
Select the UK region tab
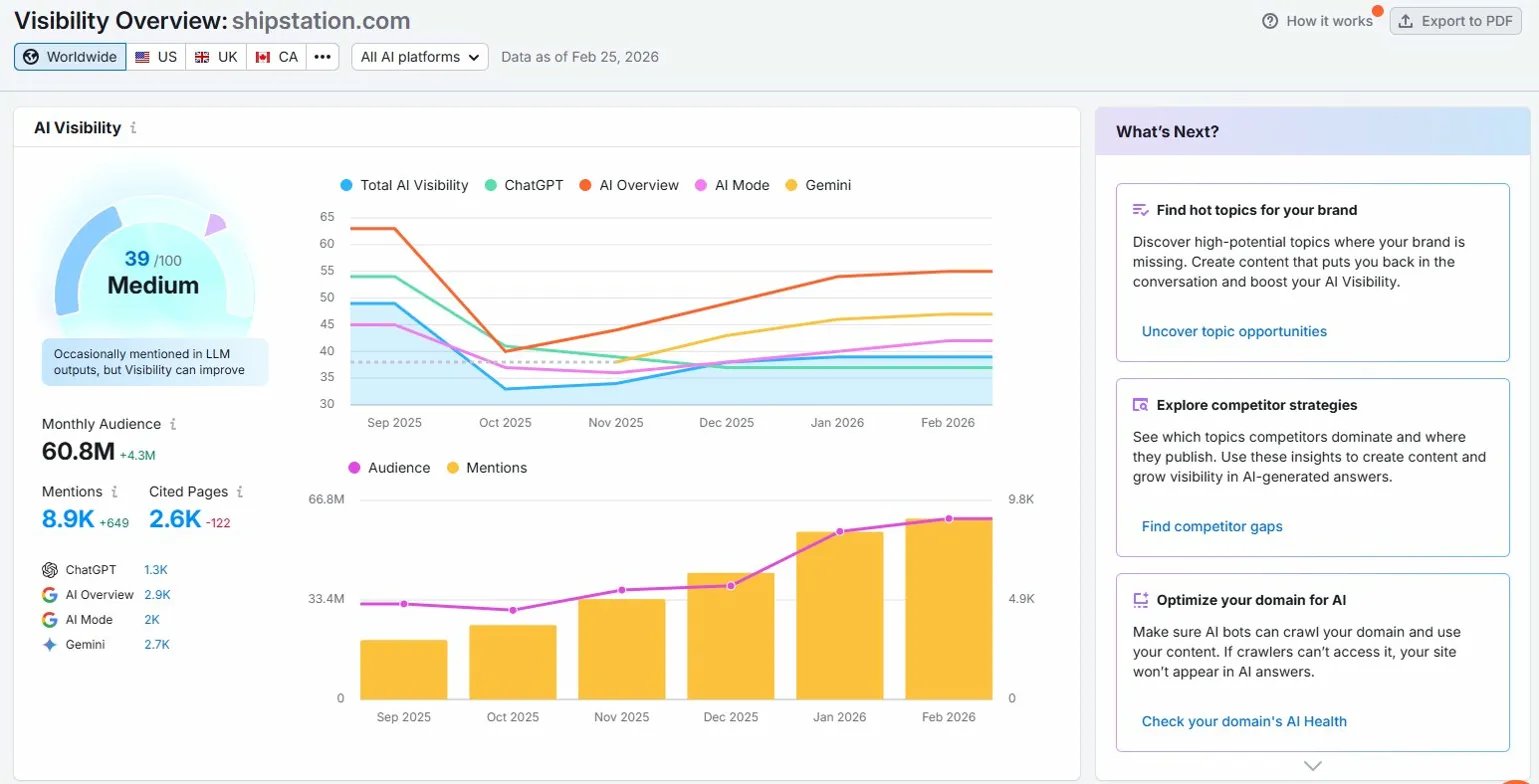[x=216, y=57]
